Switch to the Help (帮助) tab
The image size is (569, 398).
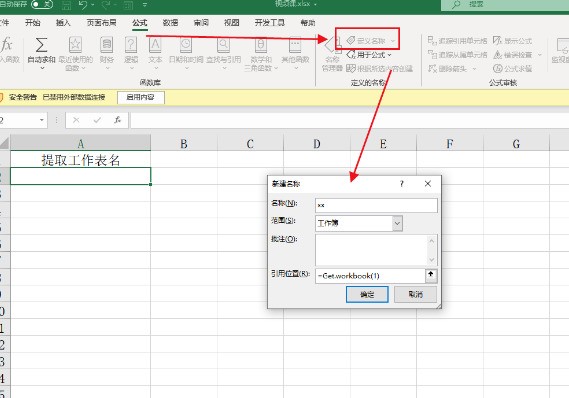(308, 23)
